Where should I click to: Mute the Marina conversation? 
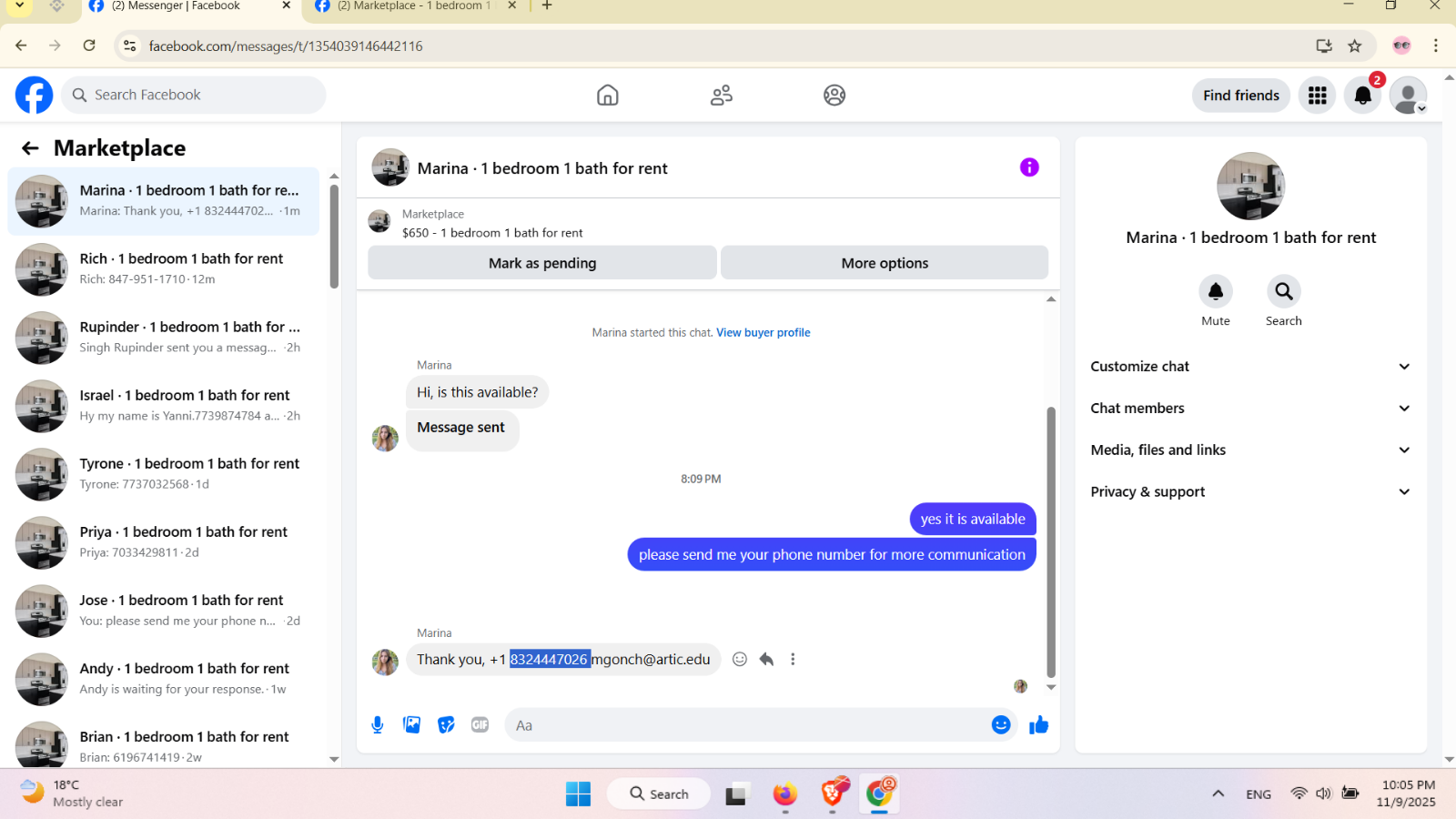pyautogui.click(x=1216, y=291)
